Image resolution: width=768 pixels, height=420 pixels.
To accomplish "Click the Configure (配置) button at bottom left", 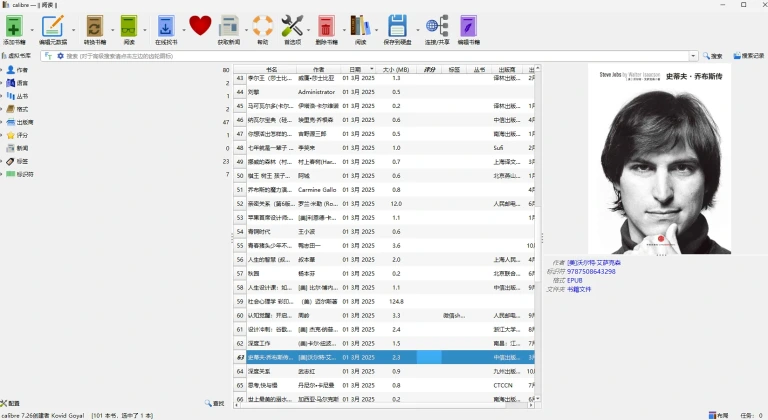I will click(x=10, y=403).
